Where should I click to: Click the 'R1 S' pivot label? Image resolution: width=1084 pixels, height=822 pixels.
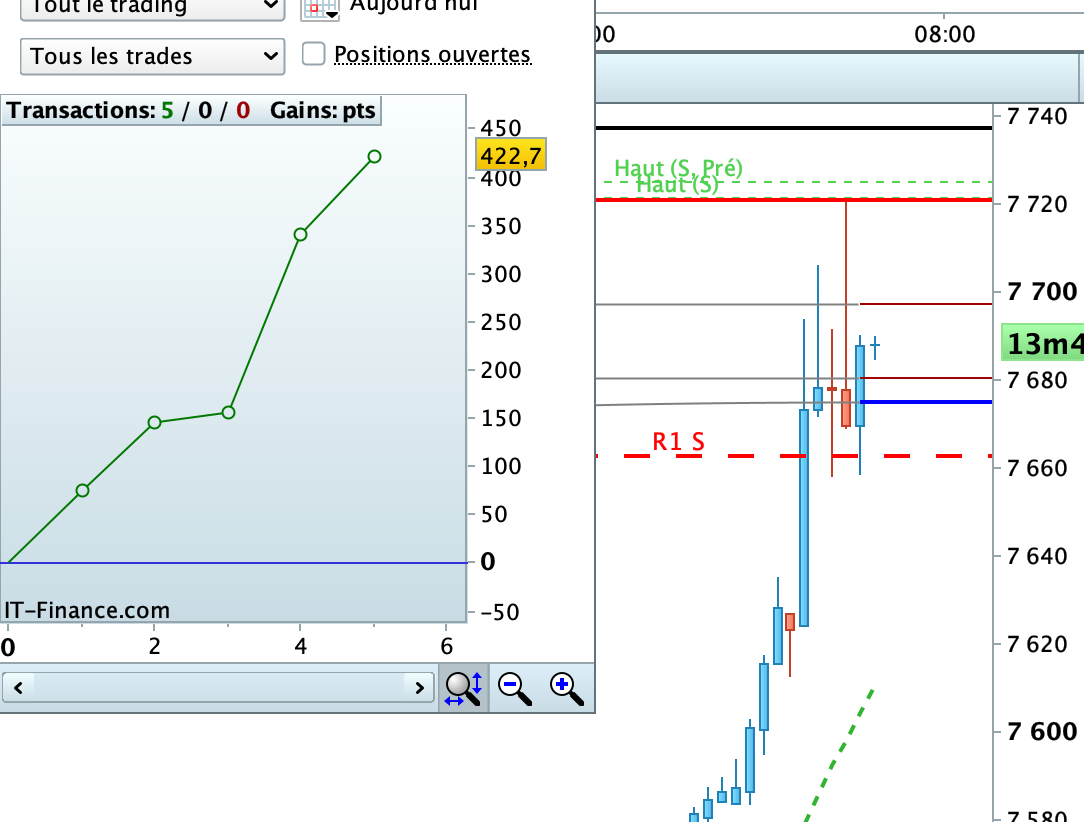click(678, 442)
